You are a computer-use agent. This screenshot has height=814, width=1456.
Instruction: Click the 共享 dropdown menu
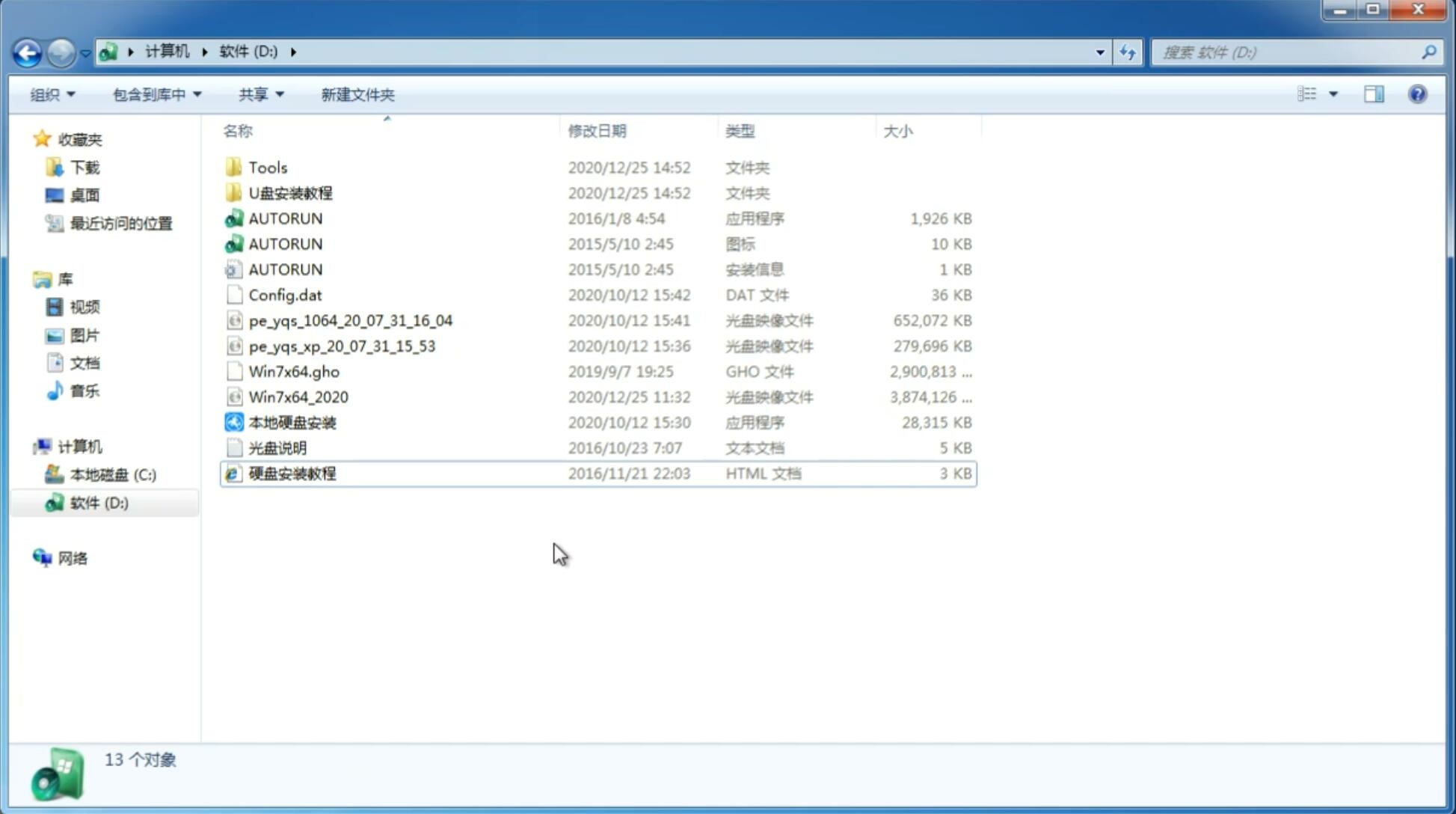coord(258,94)
